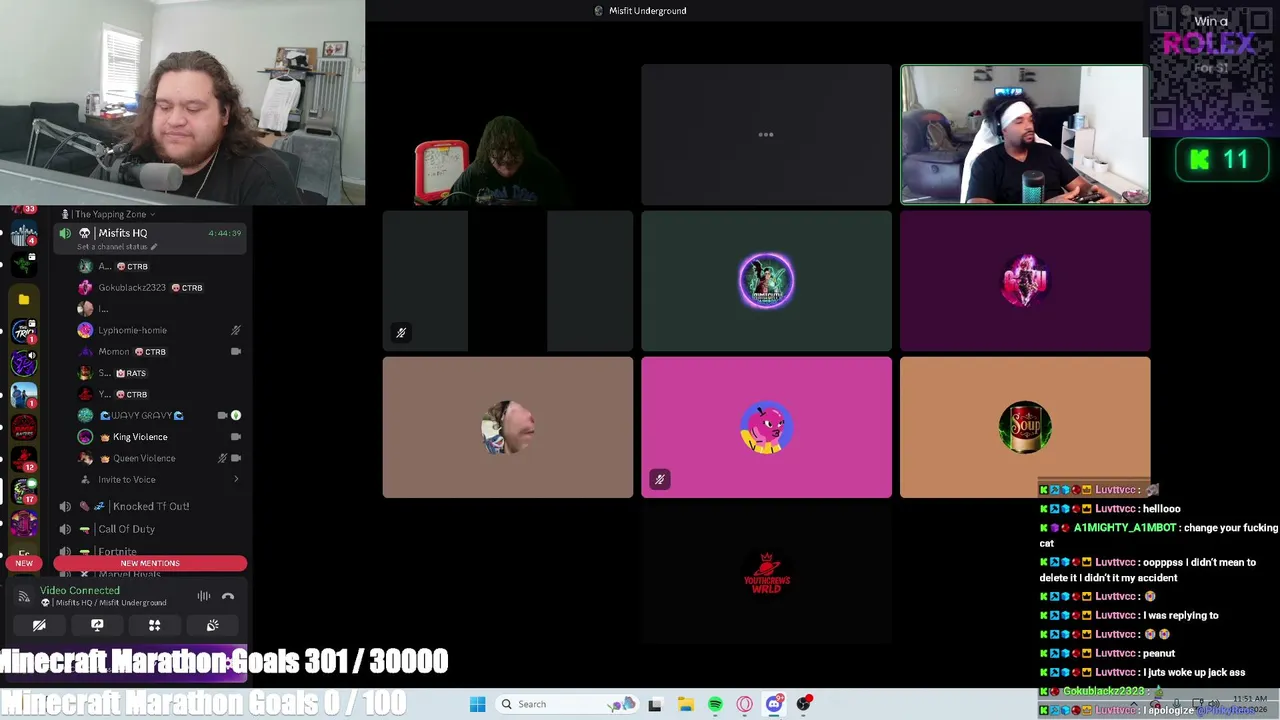
Task: Select the Youthcrews WRLD avatar tile
Action: [766, 573]
